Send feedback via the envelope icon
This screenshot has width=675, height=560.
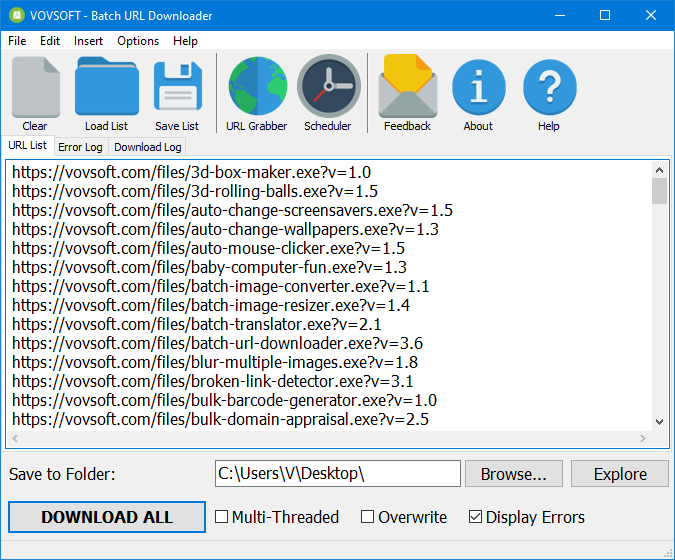coord(408,86)
